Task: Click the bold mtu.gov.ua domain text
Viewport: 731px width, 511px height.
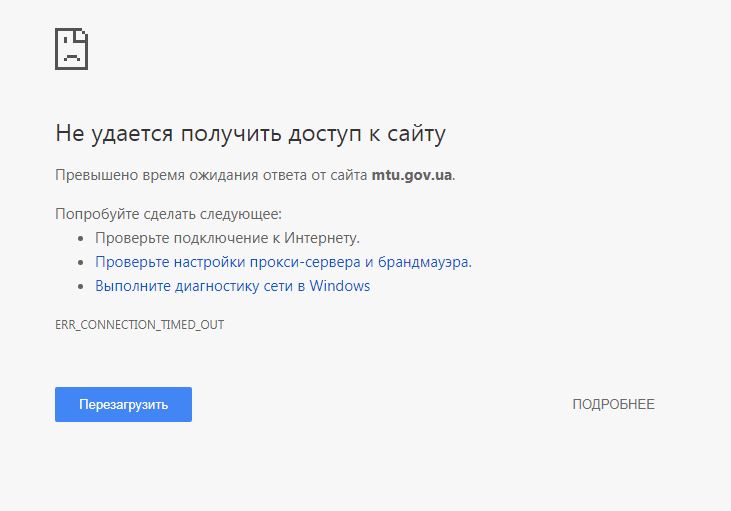Action: (x=412, y=175)
